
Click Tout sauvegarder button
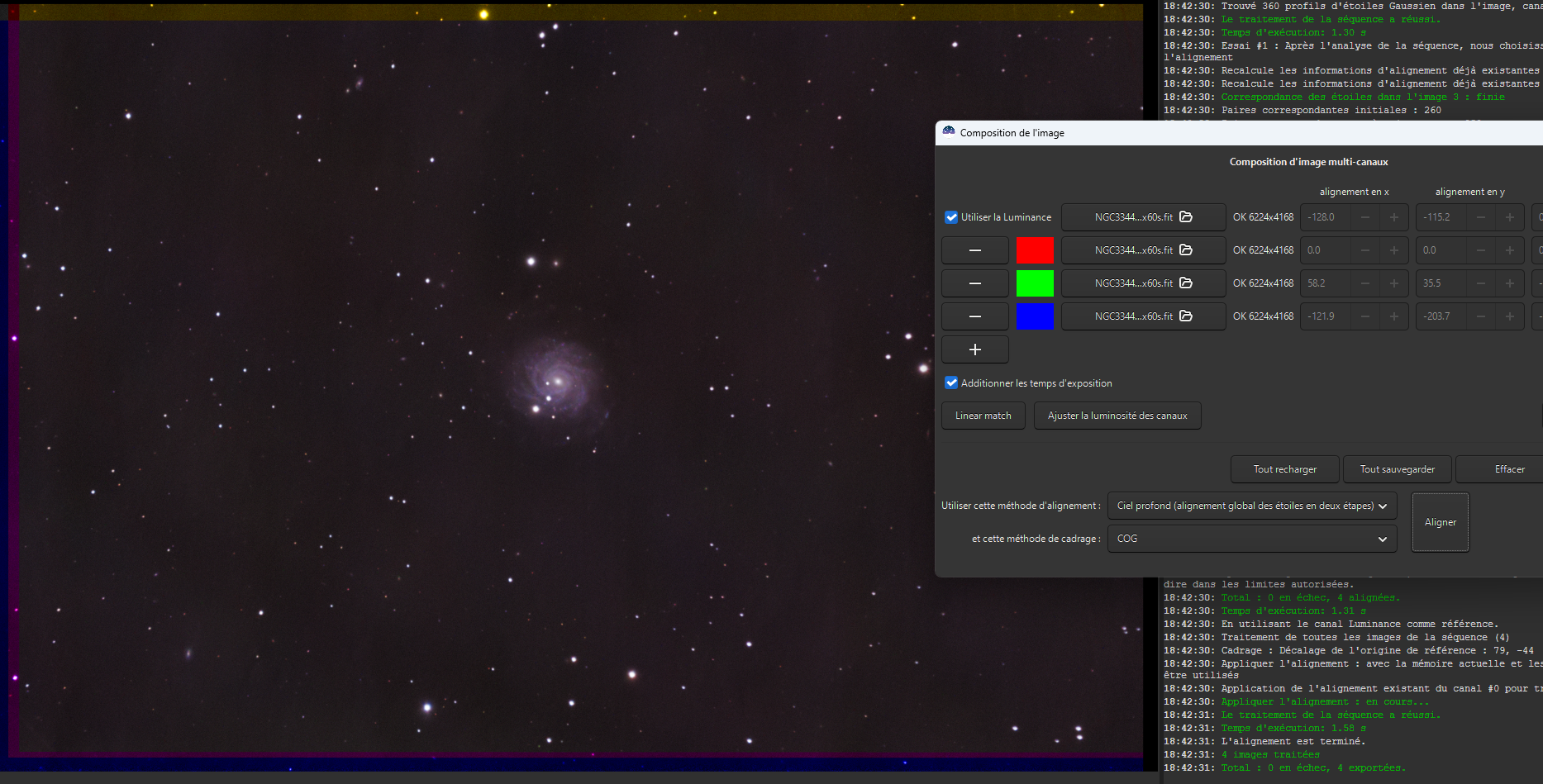(x=1398, y=469)
